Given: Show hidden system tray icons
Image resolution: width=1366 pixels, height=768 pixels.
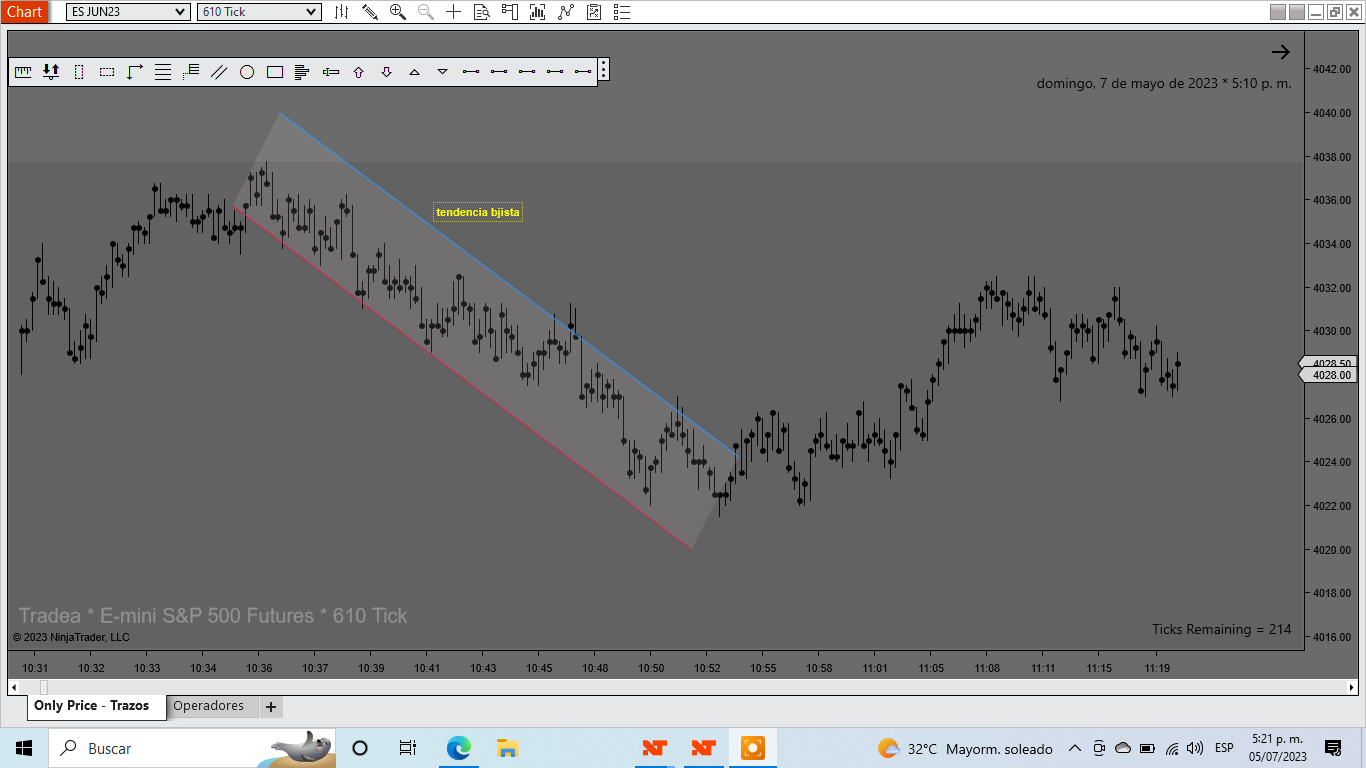Looking at the screenshot, I should (1075, 748).
